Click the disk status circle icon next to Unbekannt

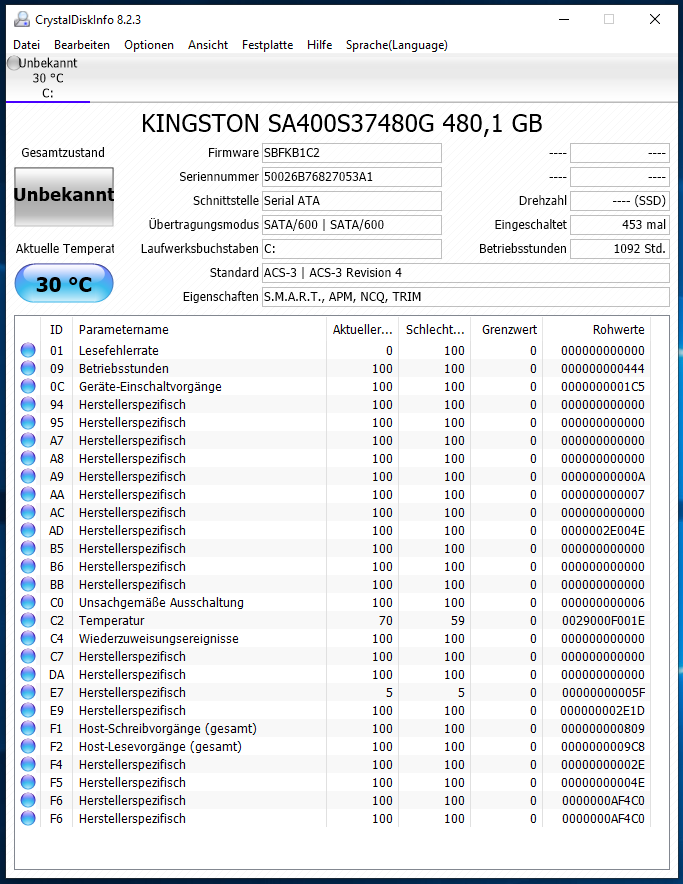pos(14,63)
